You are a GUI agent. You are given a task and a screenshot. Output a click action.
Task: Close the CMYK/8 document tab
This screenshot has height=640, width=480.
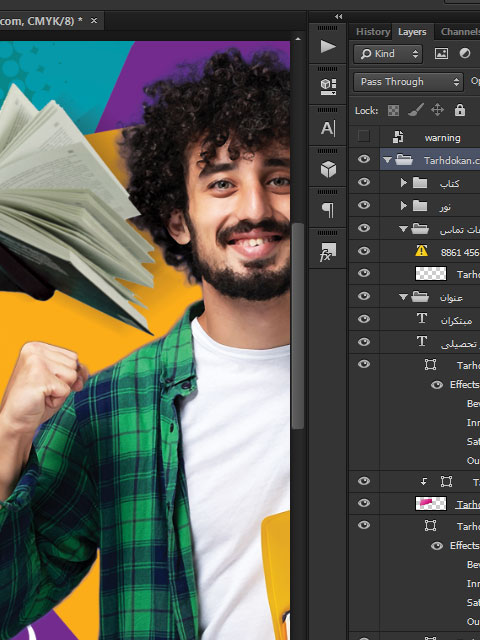(94, 20)
